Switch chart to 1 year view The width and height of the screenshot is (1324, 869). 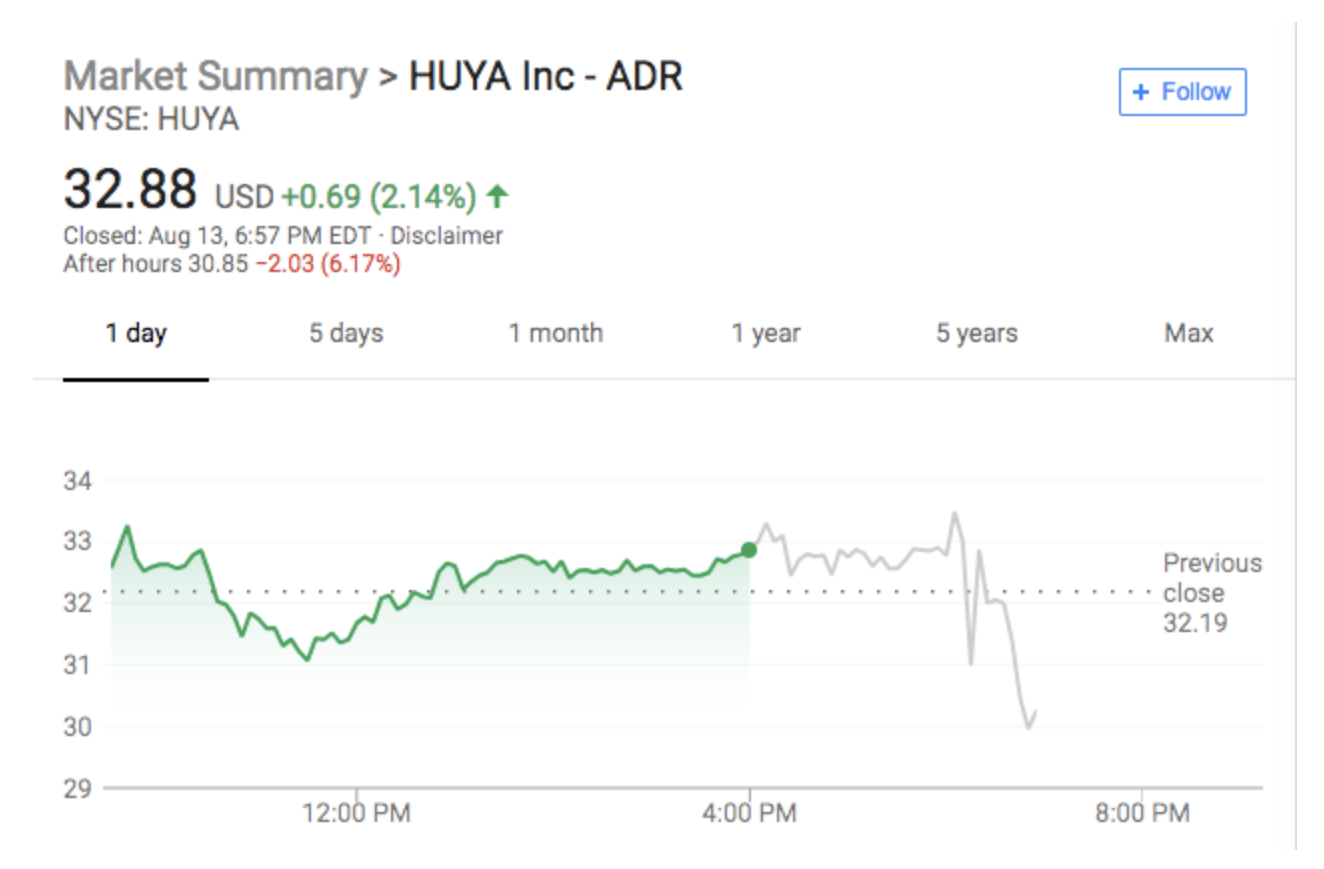click(765, 333)
